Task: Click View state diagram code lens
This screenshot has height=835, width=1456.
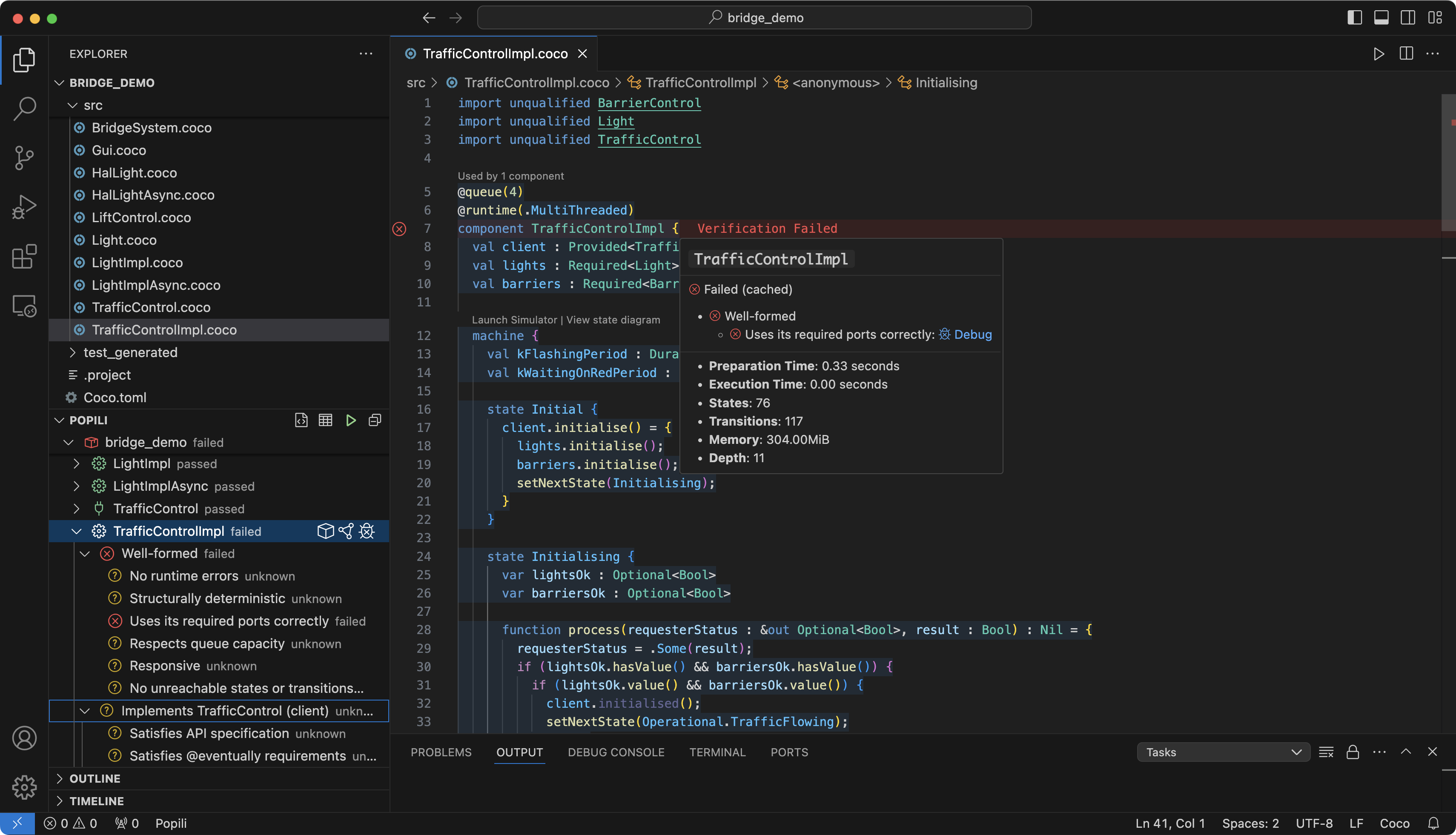Action: click(613, 320)
